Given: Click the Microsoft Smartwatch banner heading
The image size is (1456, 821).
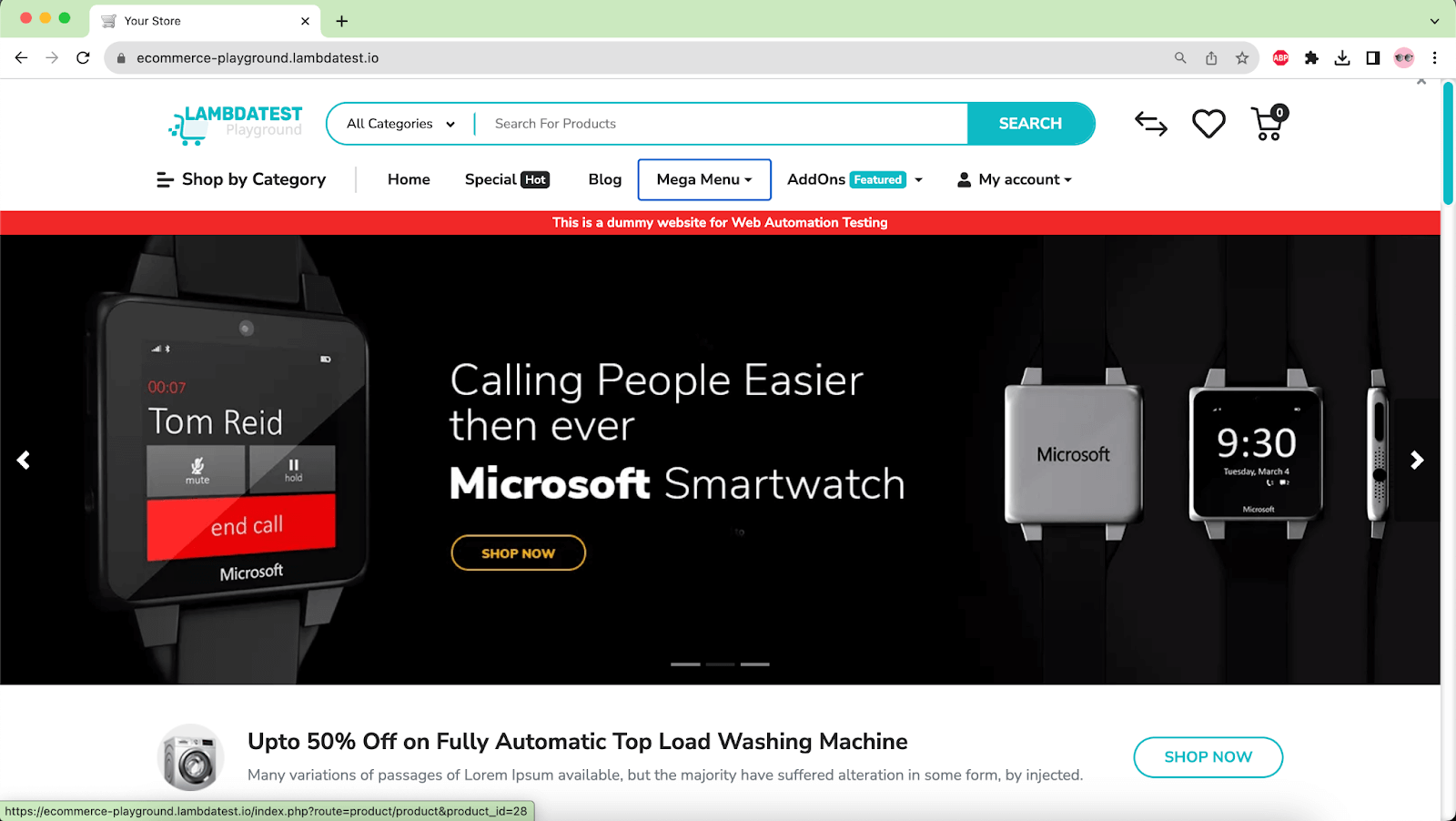Looking at the screenshot, I should point(678,483).
